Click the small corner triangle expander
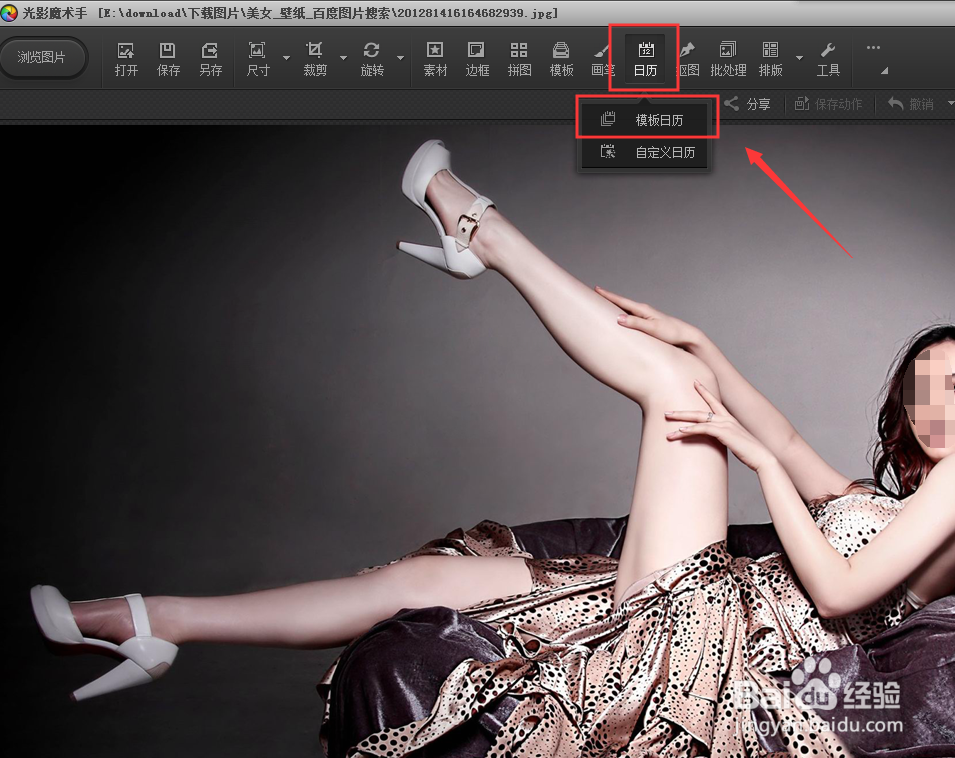 coord(884,71)
